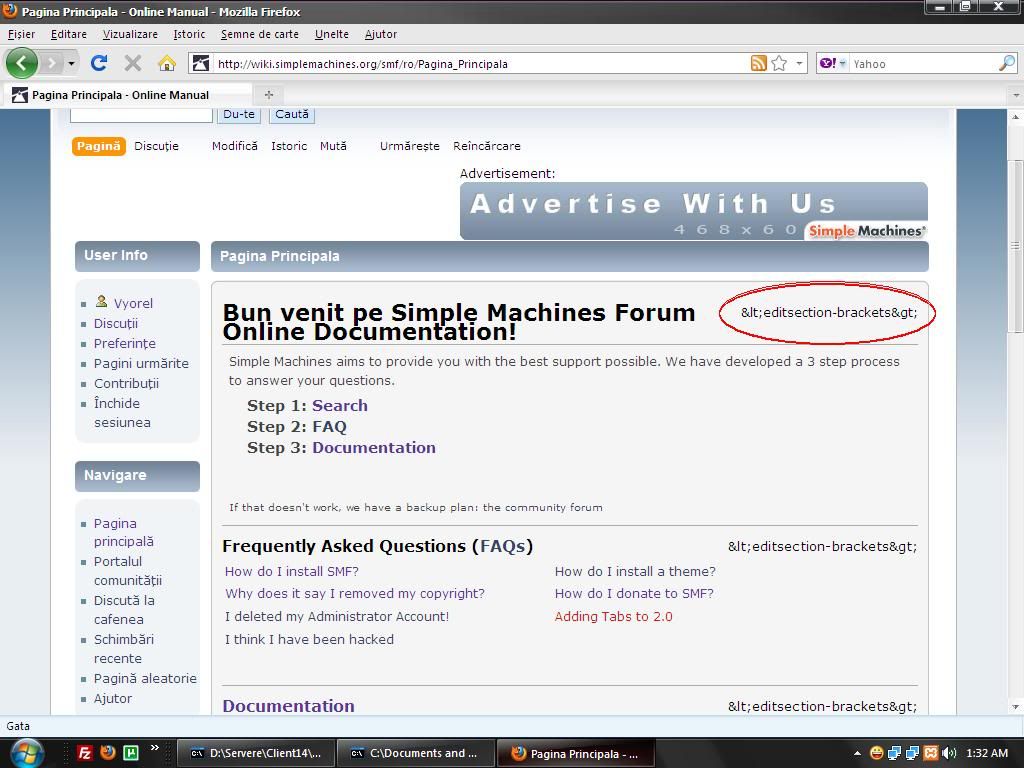Launch Firefox from the quick launch bar
The image size is (1024, 768).
[x=108, y=753]
